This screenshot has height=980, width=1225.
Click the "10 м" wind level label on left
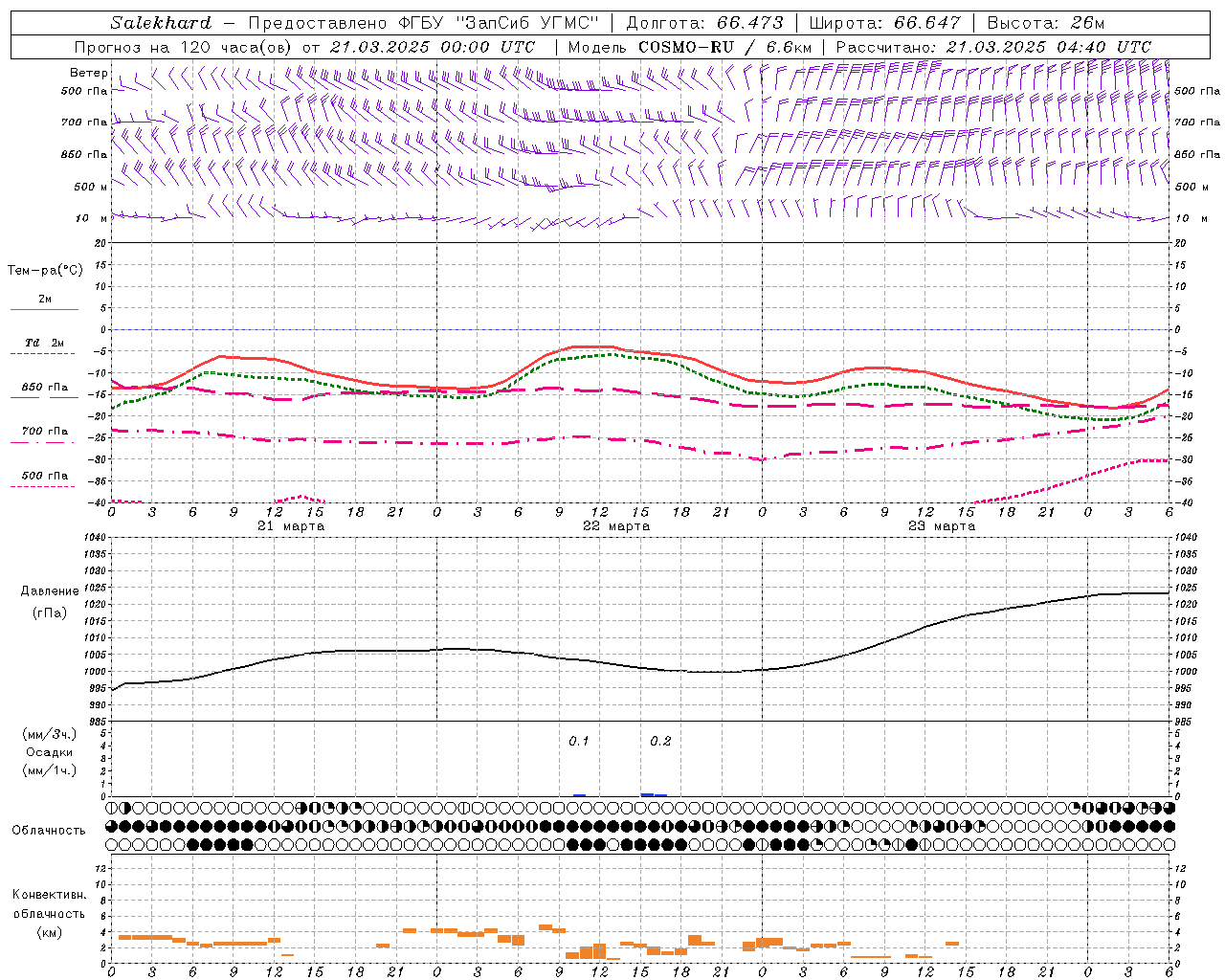(91, 218)
